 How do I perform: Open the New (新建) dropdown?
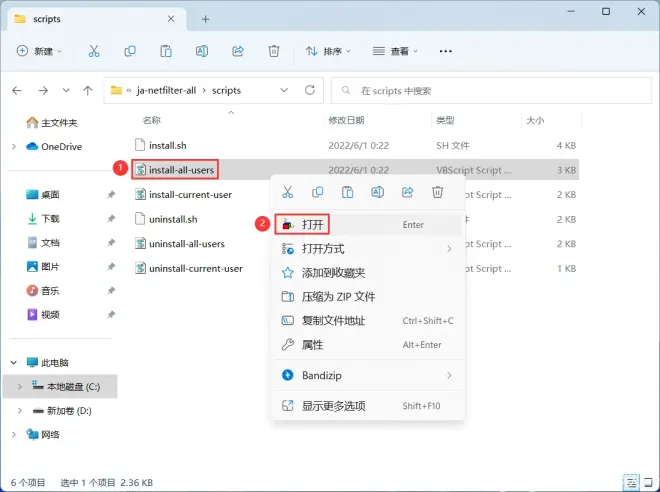(x=39, y=51)
